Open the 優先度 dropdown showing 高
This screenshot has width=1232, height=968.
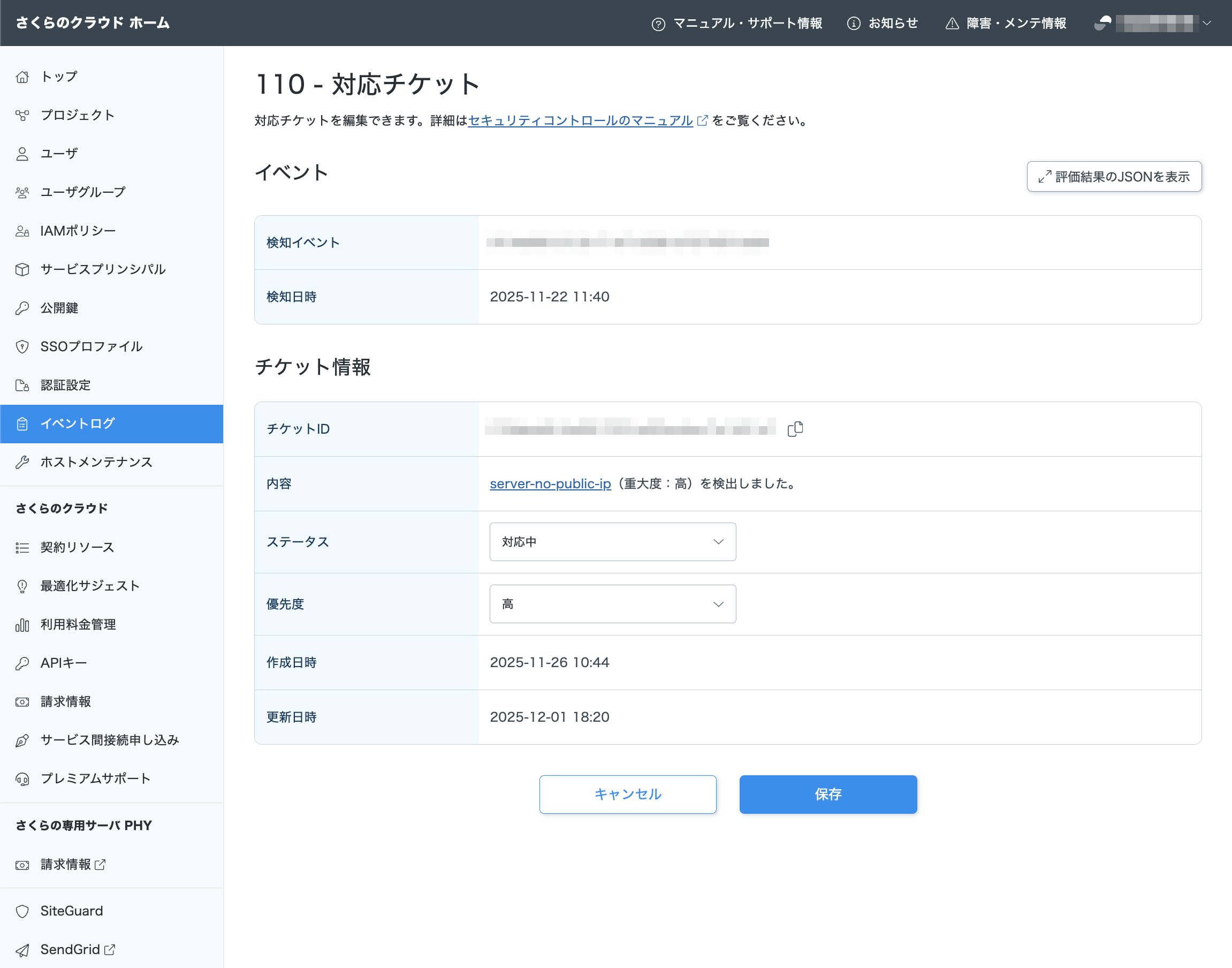[x=612, y=603]
